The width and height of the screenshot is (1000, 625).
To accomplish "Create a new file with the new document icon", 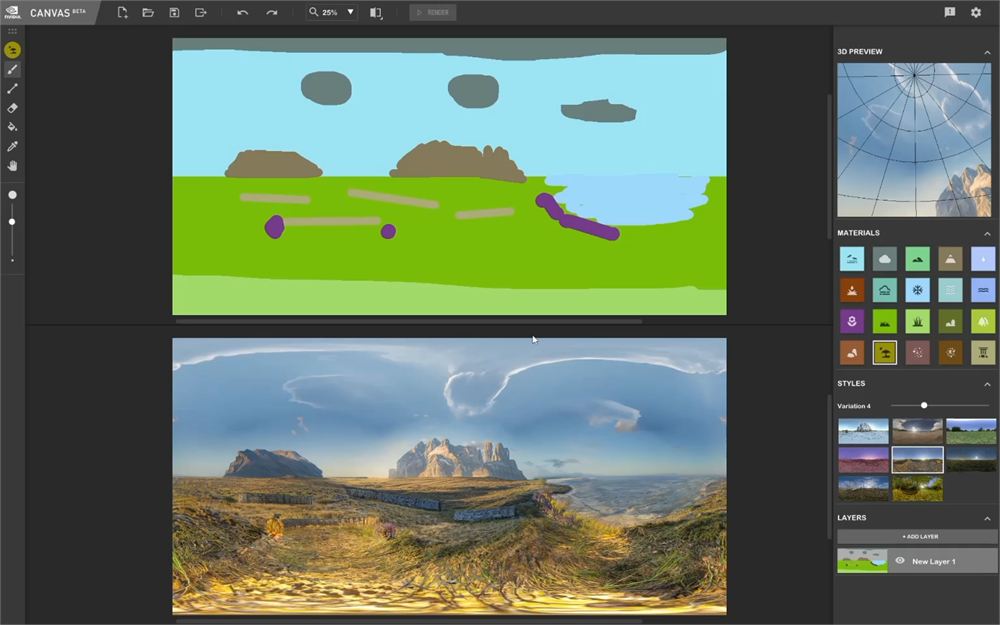I will point(122,12).
